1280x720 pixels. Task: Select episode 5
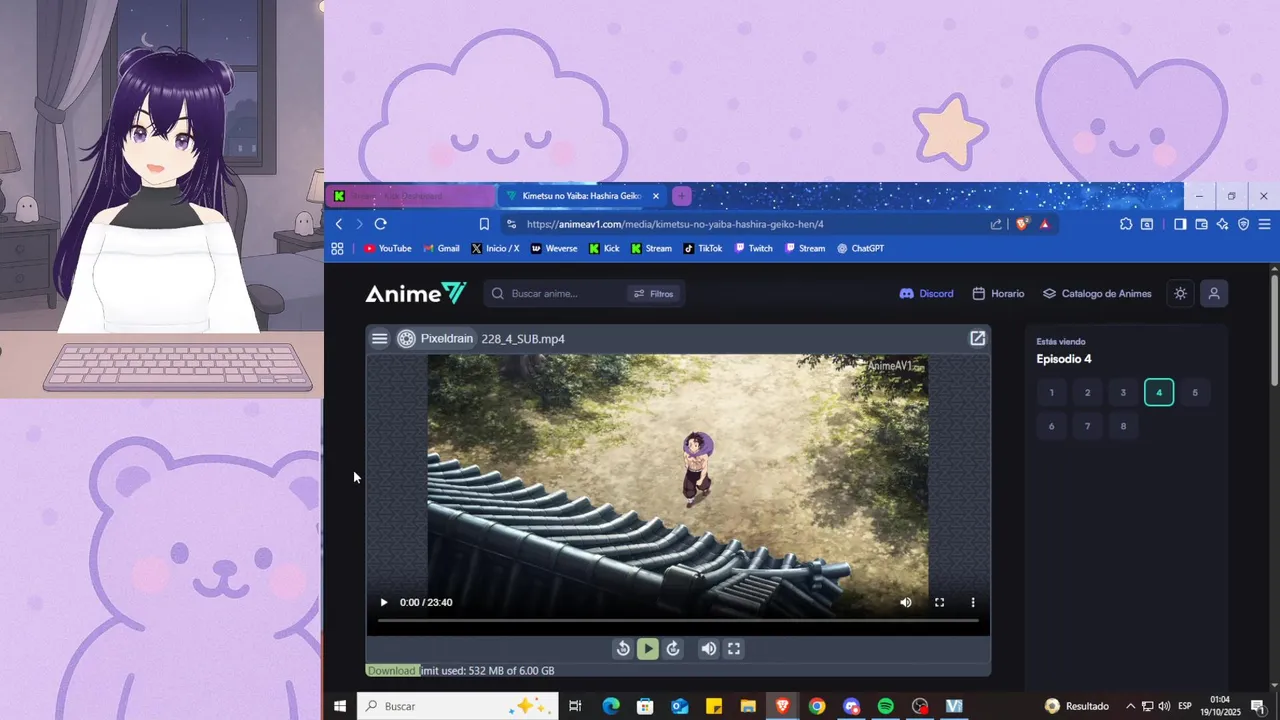click(1195, 393)
